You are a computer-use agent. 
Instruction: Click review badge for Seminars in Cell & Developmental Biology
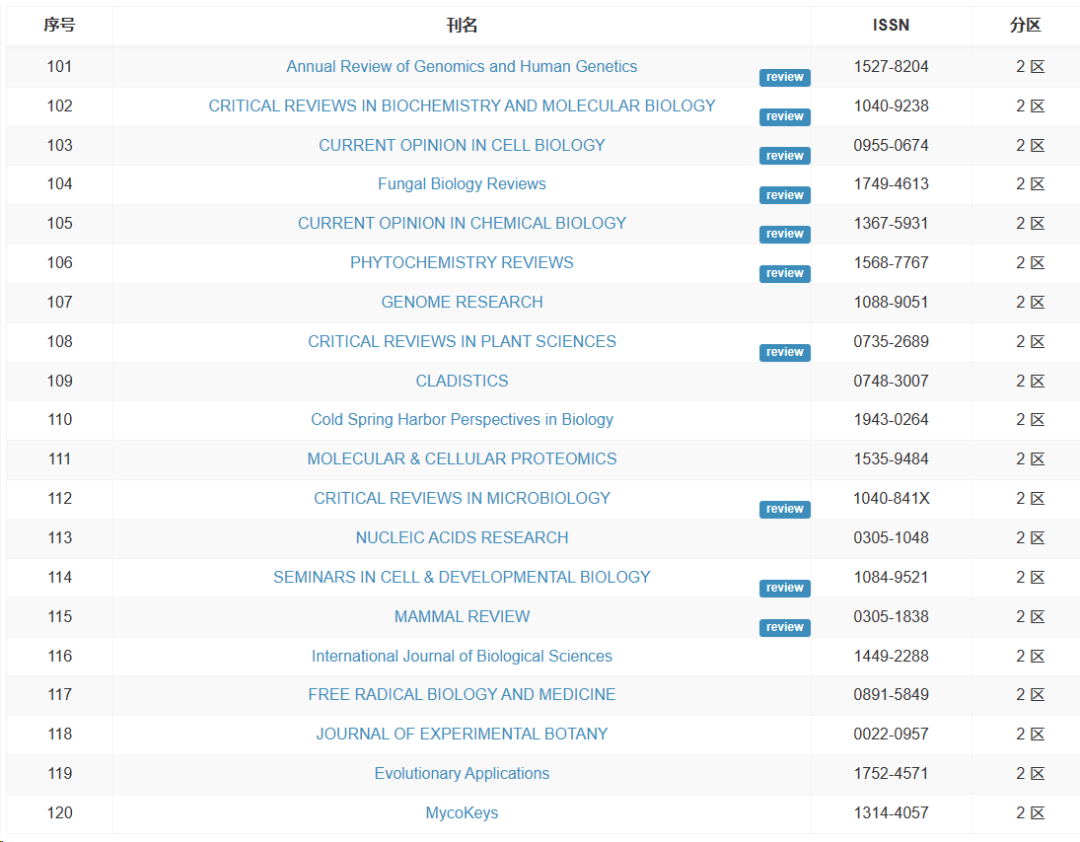pyautogui.click(x=785, y=588)
